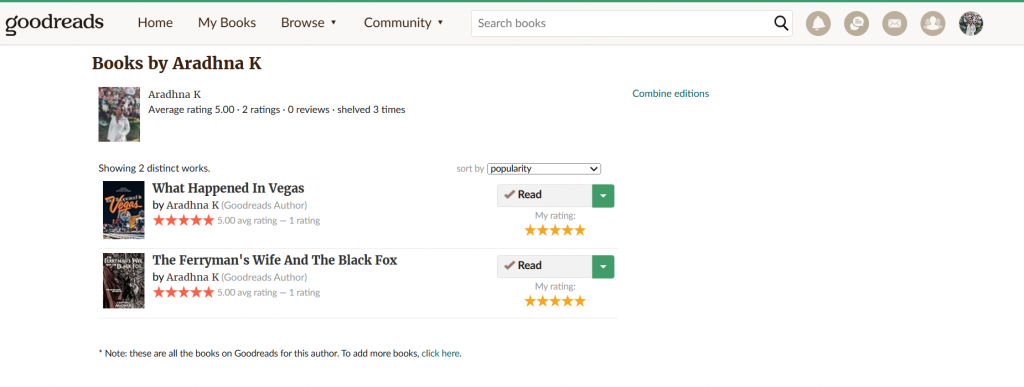Open the messages envelope icon

click(895, 23)
